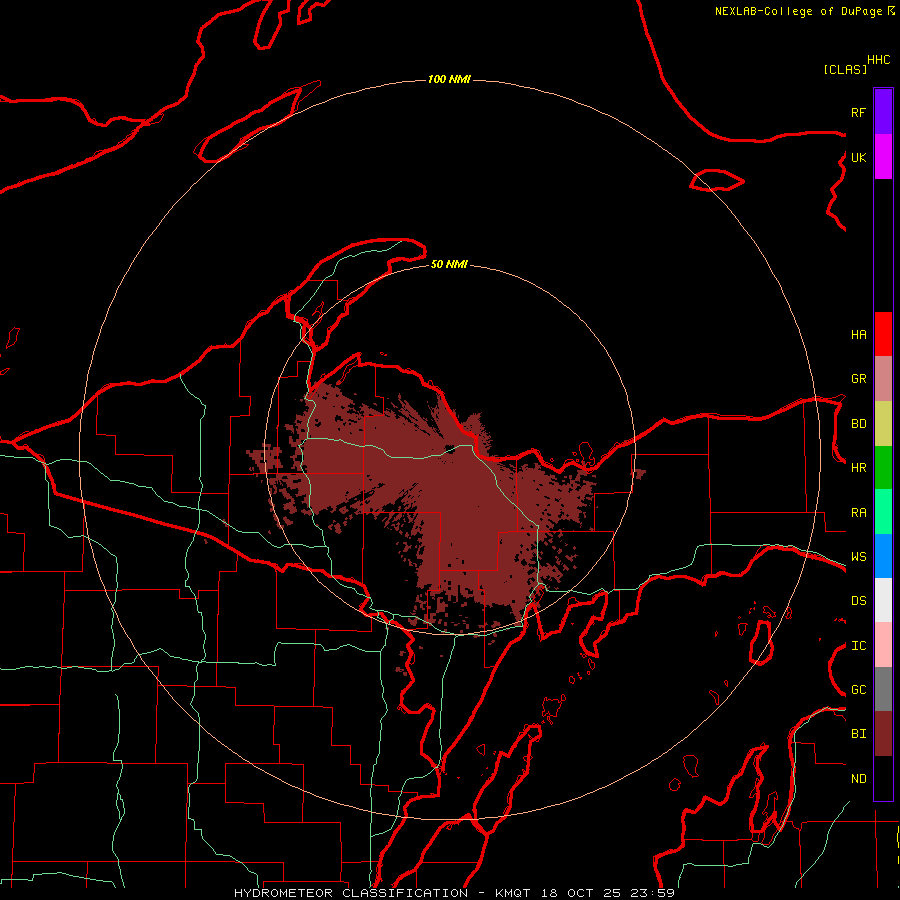Click the HA red legend swatch
The width and height of the screenshot is (900, 900).
click(x=883, y=334)
